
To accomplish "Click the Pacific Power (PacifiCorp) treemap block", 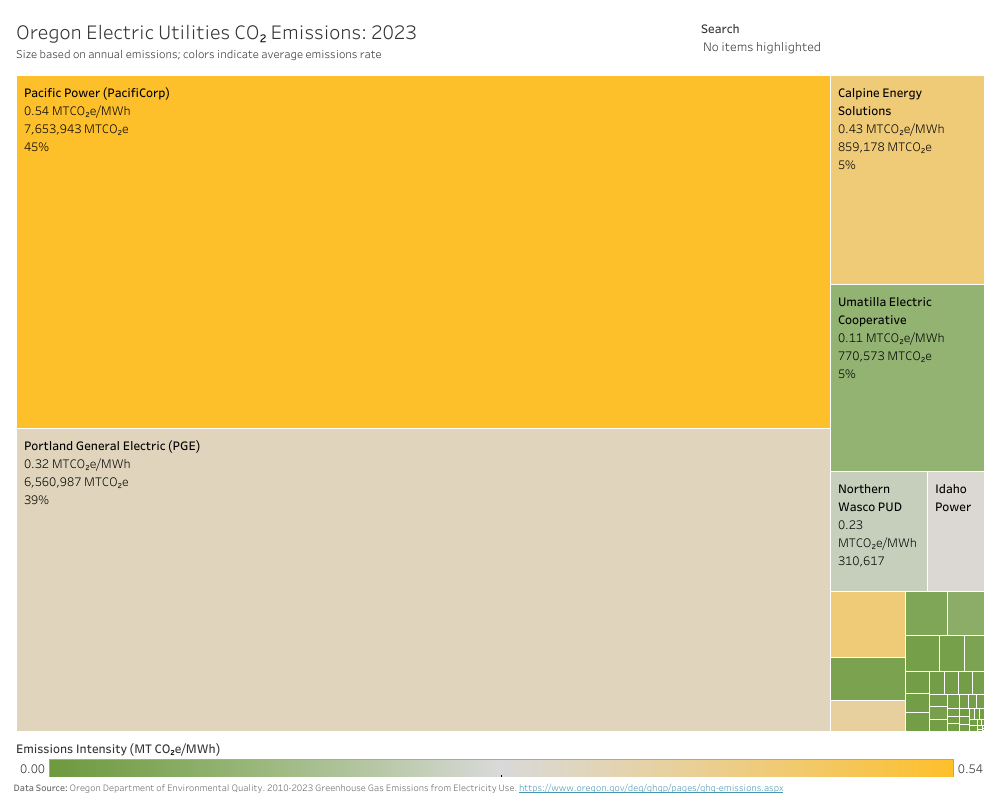I will pyautogui.click(x=423, y=252).
